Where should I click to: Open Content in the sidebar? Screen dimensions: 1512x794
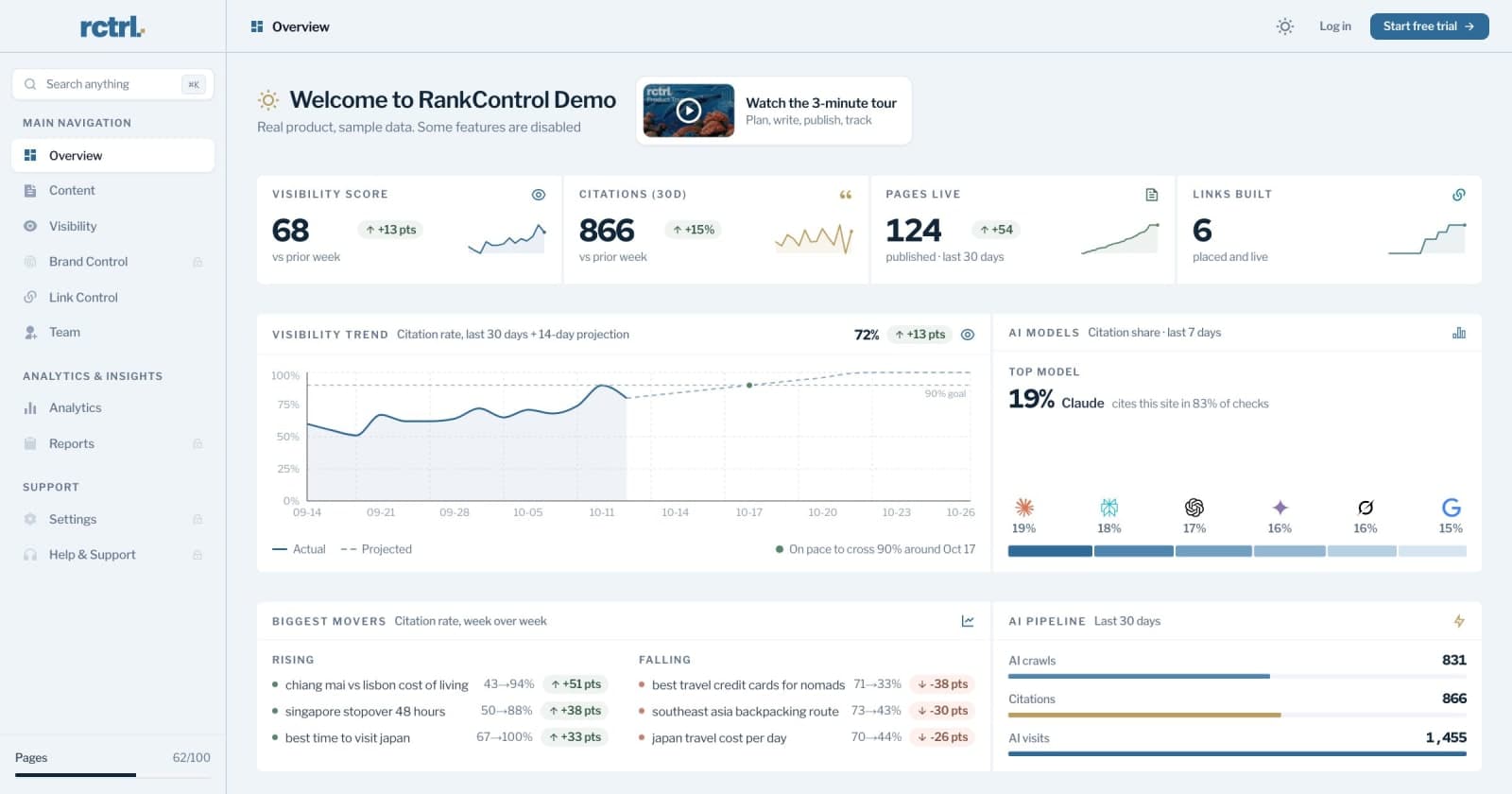click(x=112, y=191)
